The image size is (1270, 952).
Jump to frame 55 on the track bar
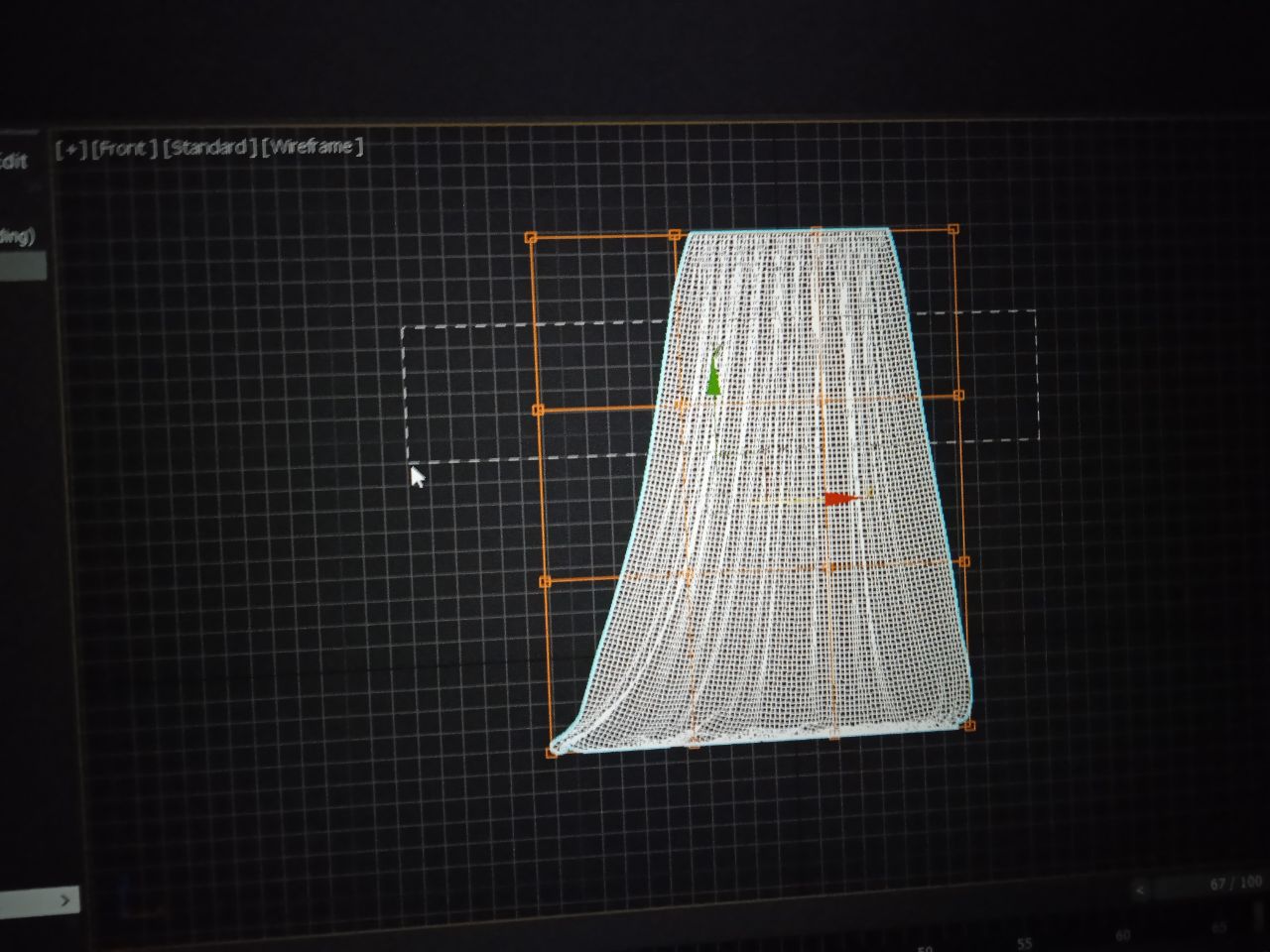(1024, 943)
